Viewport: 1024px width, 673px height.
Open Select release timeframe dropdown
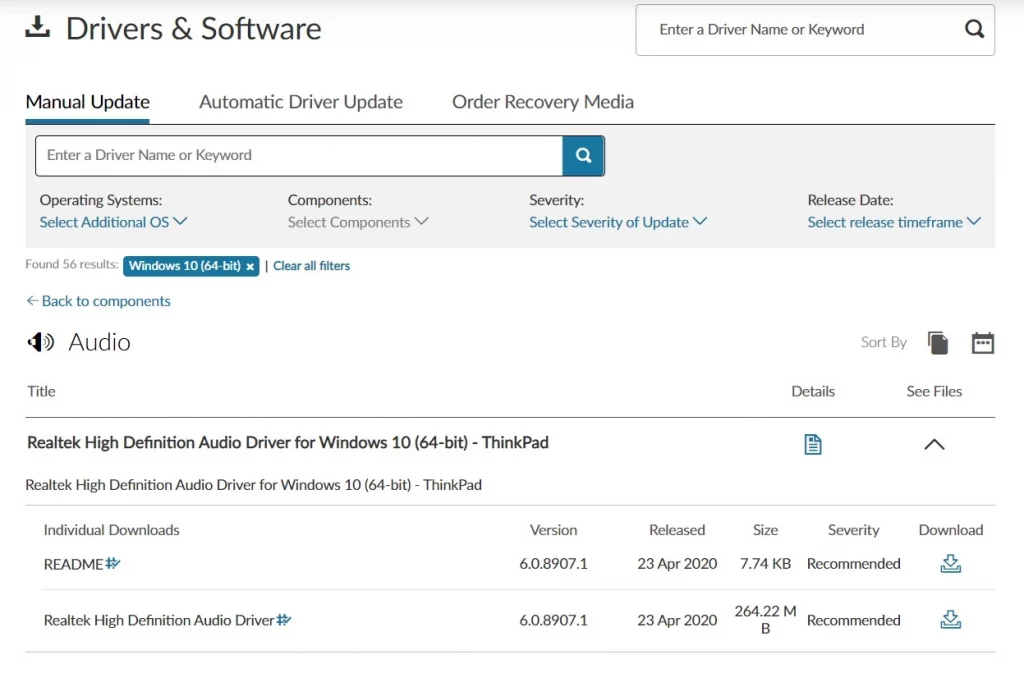[894, 223]
